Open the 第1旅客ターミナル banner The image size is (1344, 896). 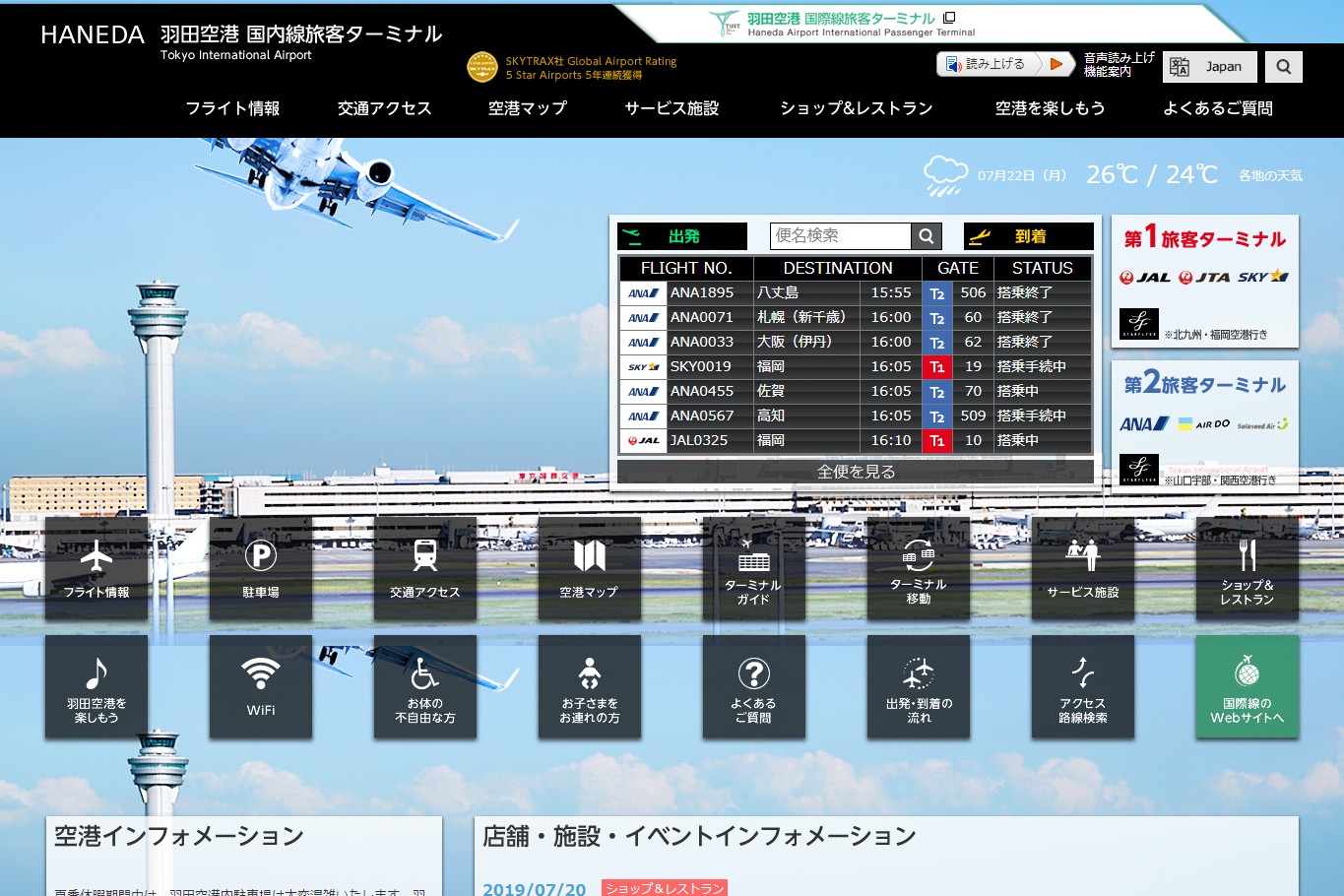pyautogui.click(x=1205, y=282)
